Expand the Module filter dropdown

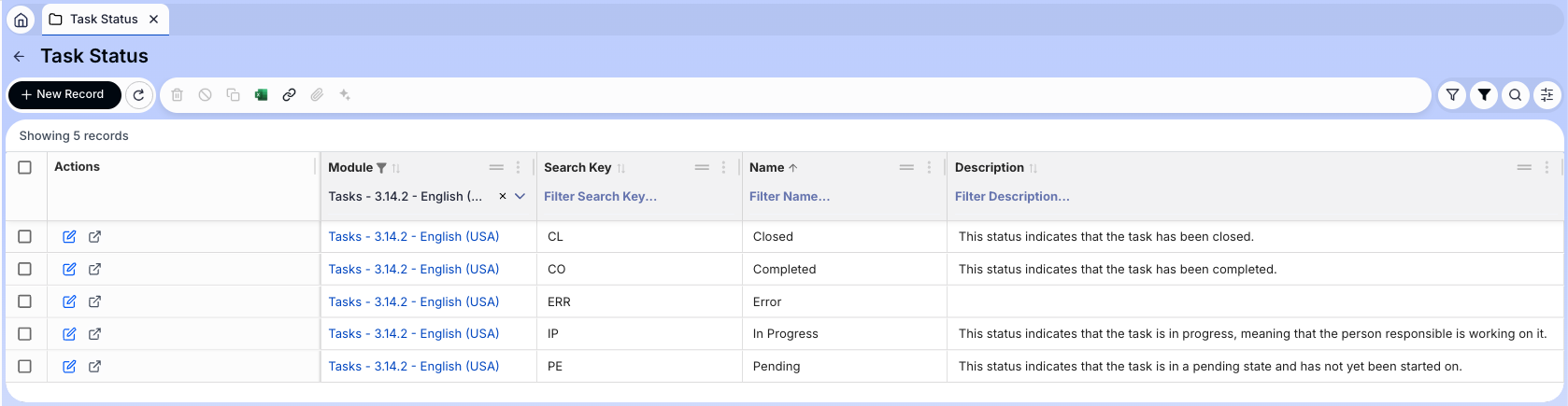click(520, 197)
